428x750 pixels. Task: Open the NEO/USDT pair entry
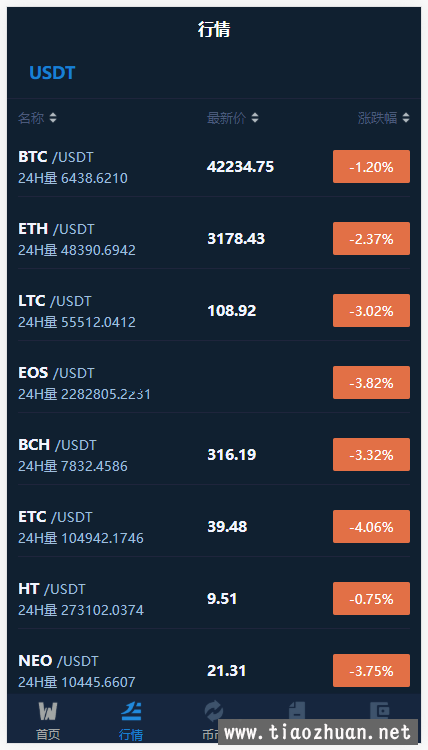214,670
